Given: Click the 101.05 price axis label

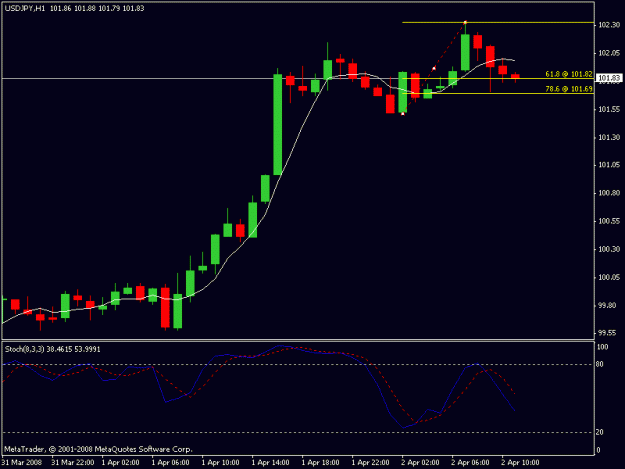Looking at the screenshot, I should click(609, 165).
